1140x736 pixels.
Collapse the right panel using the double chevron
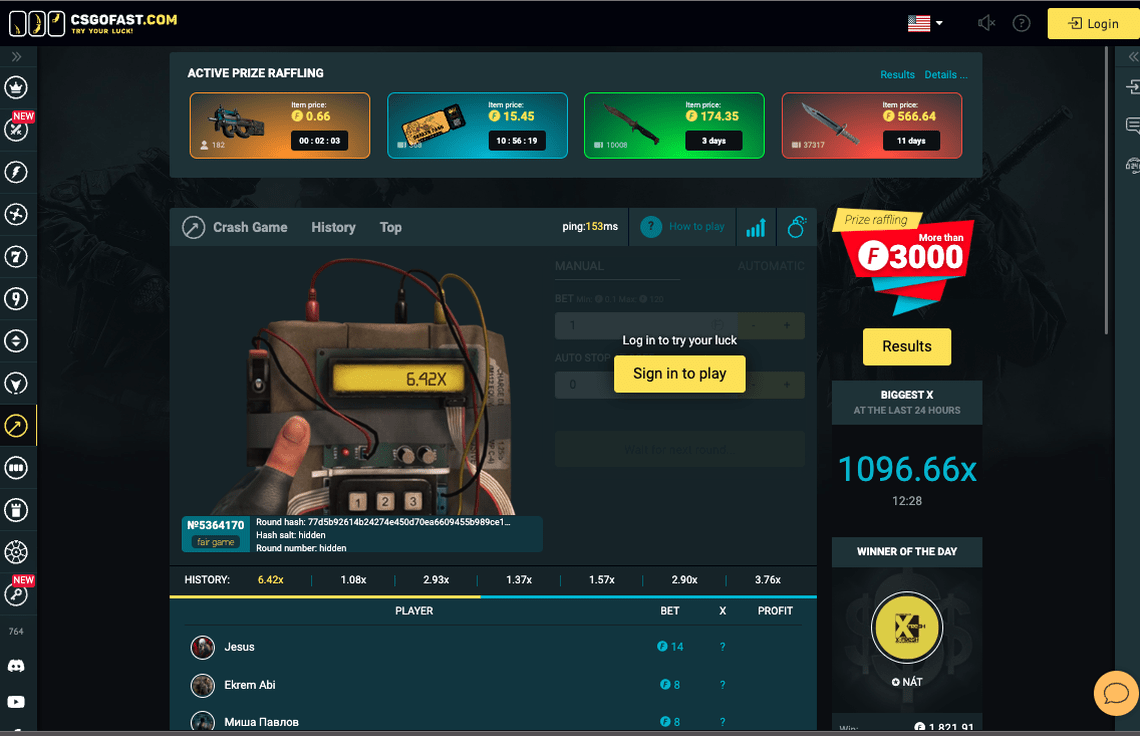tap(1131, 57)
